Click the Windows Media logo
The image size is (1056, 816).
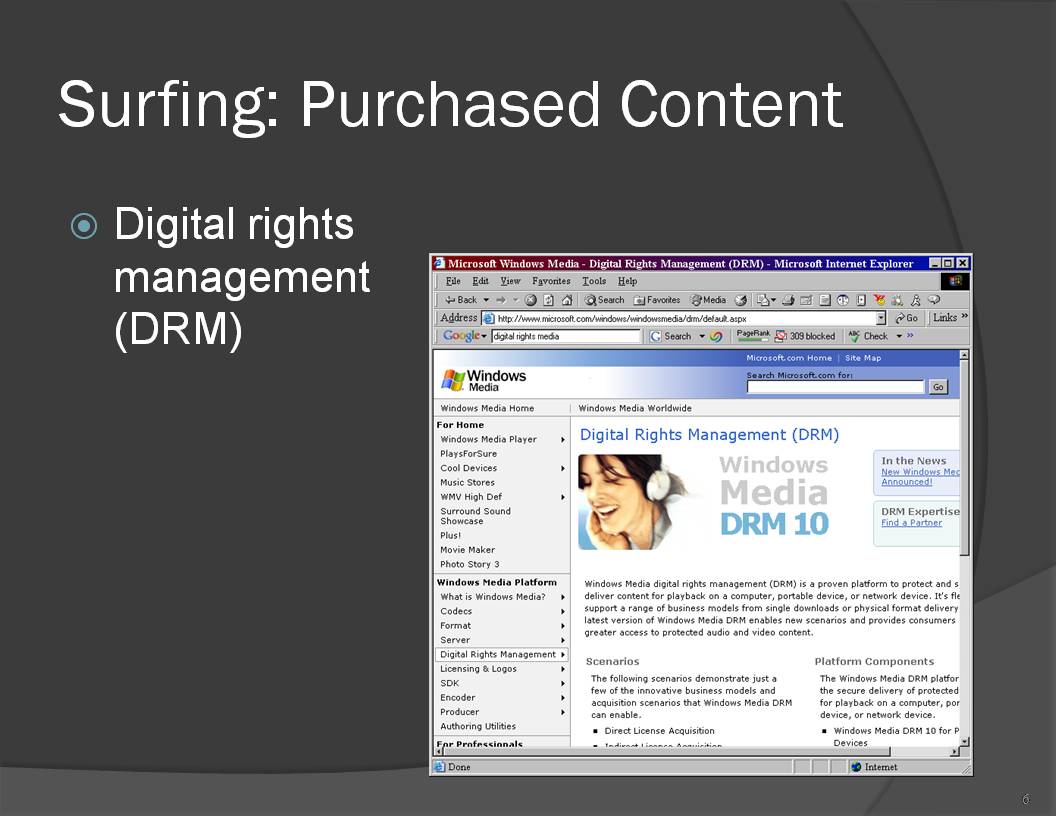484,380
